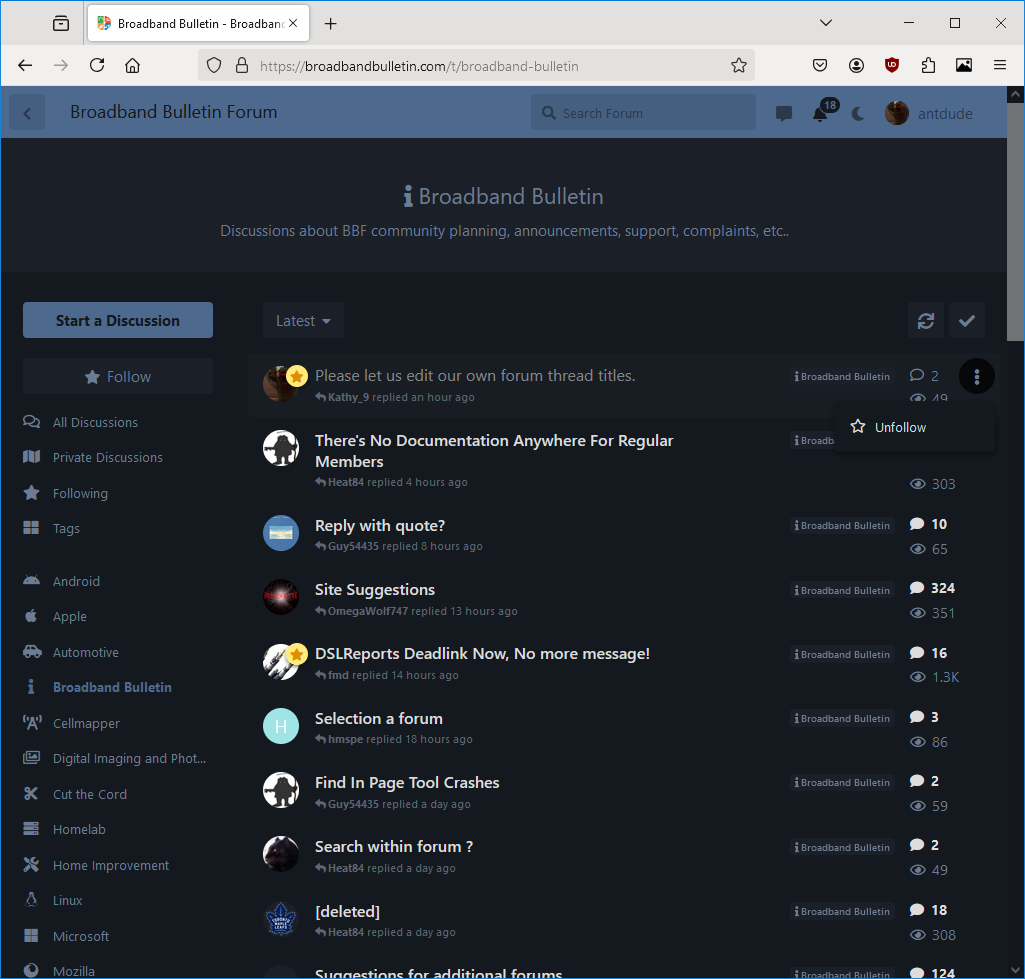1025x979 pixels.
Task: Open thread 'Please let us edit our own forum thread titles.'
Action: pos(475,376)
